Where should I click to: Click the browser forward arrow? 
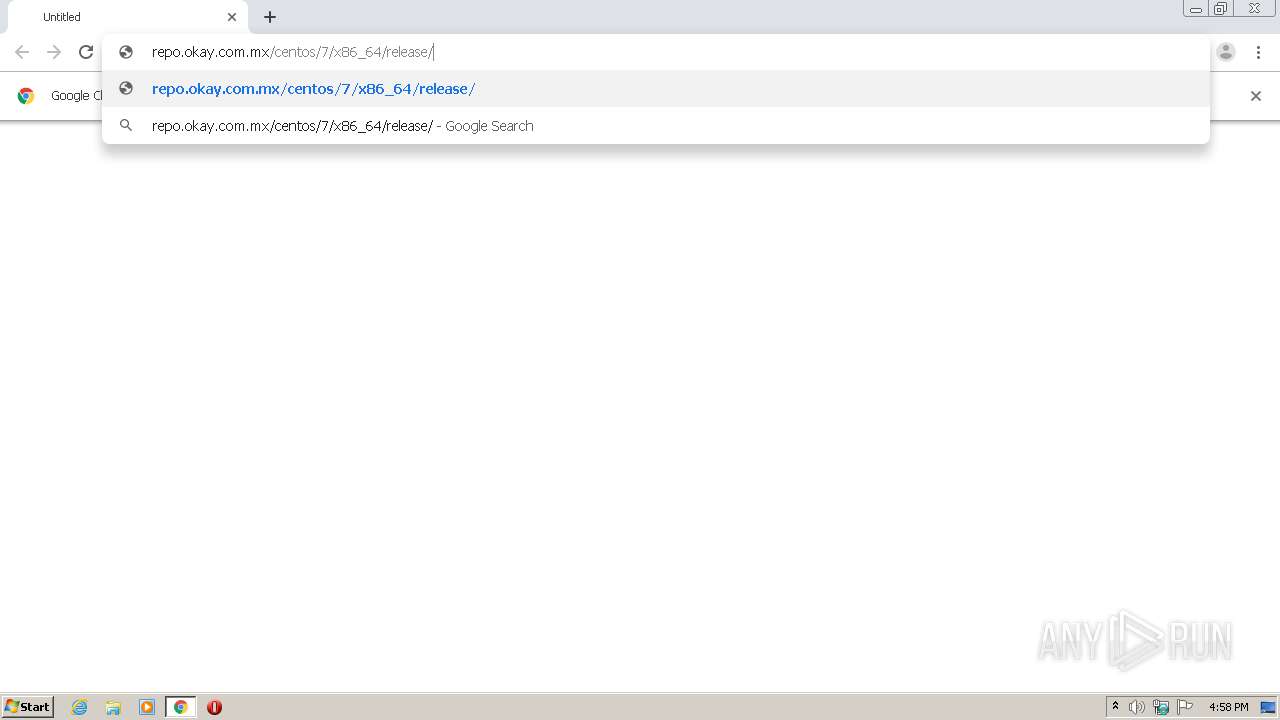tap(54, 52)
